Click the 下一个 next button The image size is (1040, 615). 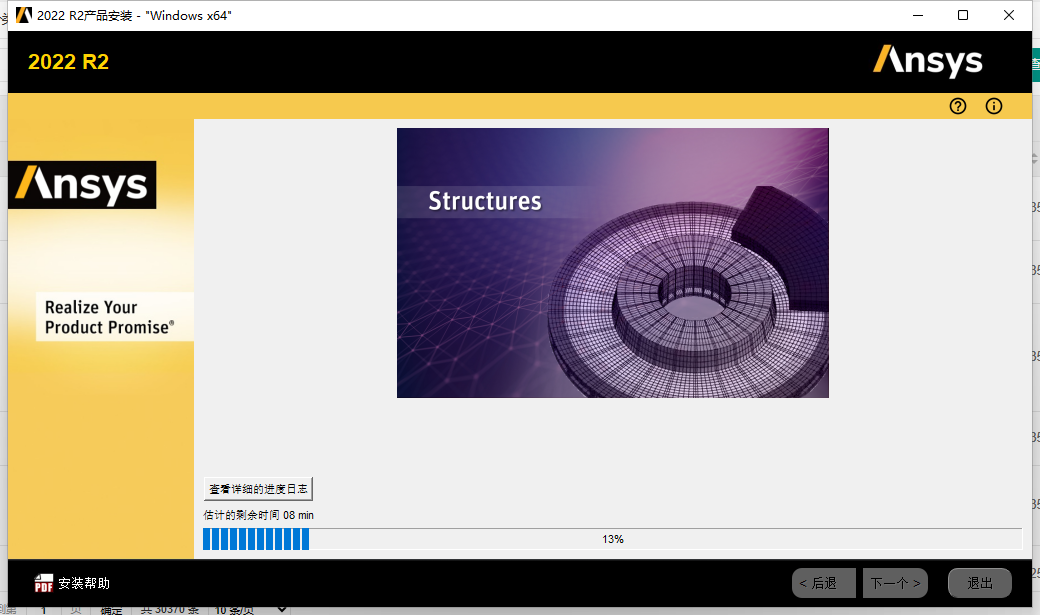pyautogui.click(x=895, y=582)
